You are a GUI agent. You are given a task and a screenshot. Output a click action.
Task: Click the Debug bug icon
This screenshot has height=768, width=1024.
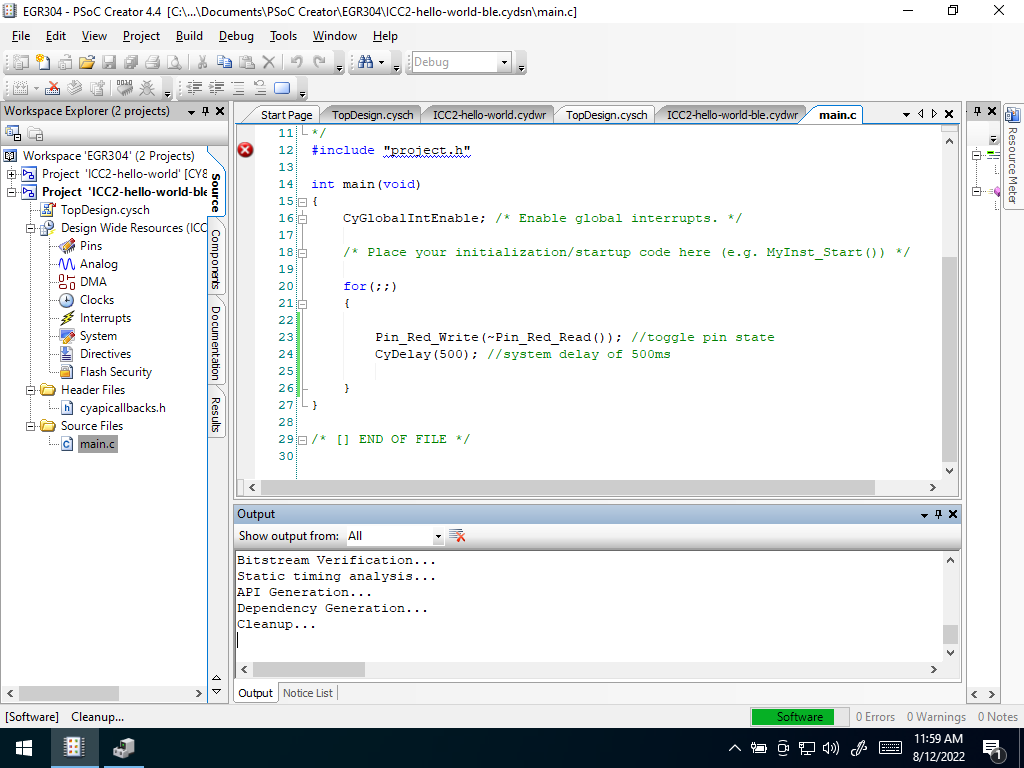[148, 88]
